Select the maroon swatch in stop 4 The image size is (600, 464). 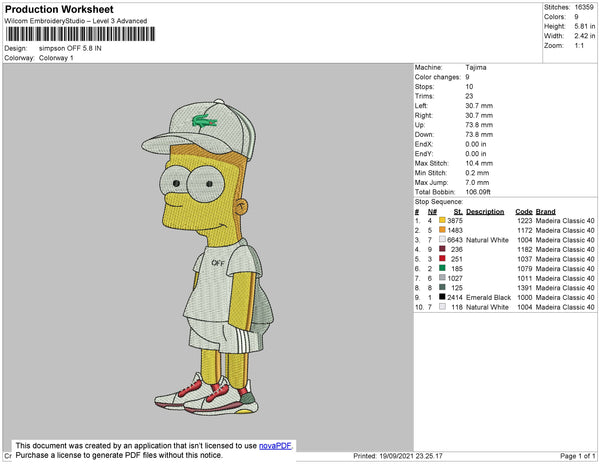click(x=442, y=249)
